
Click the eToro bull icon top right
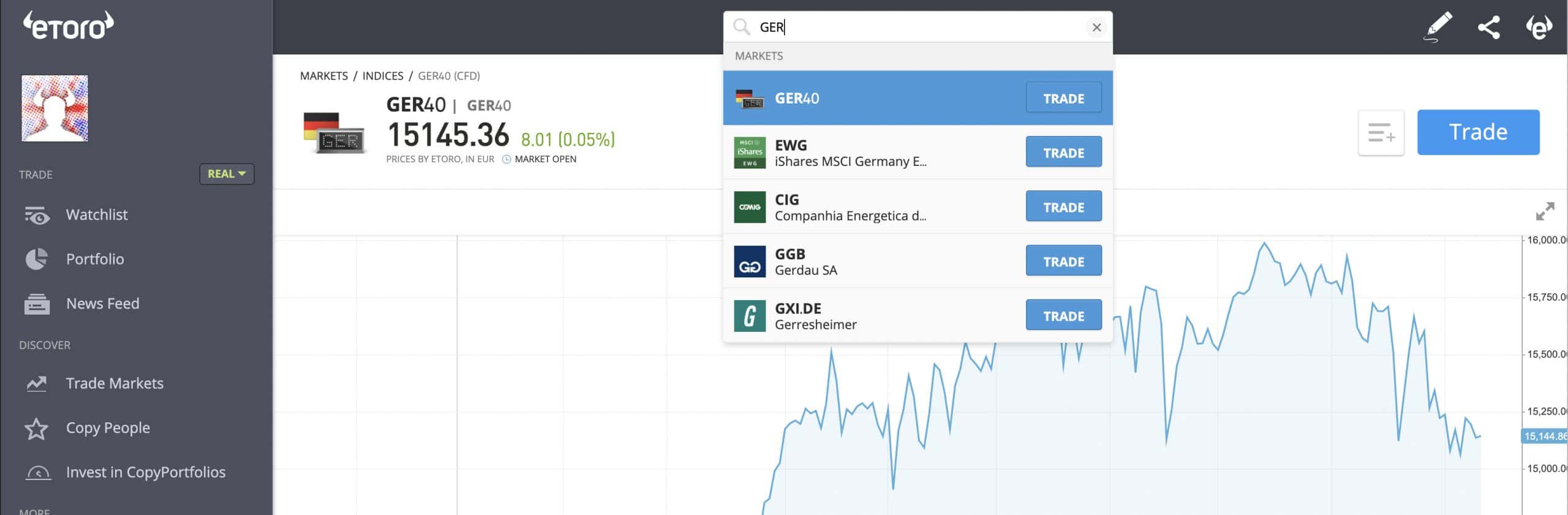coord(1539,27)
